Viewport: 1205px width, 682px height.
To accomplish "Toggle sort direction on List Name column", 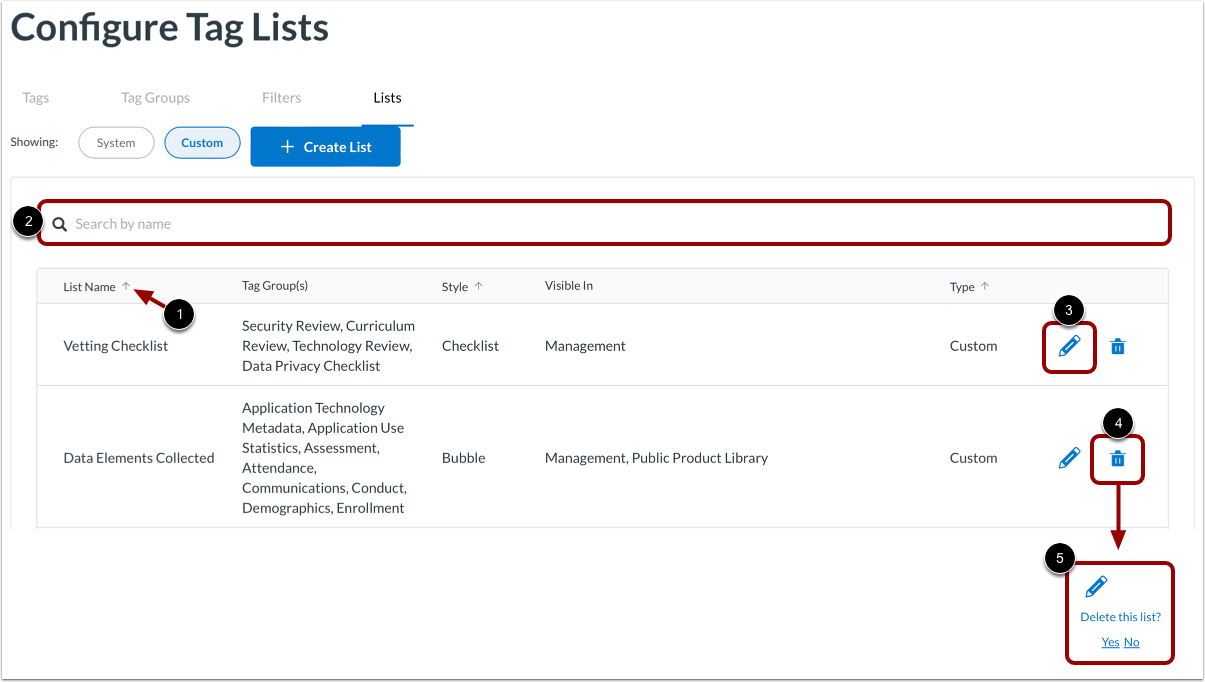I will pyautogui.click(x=126, y=285).
